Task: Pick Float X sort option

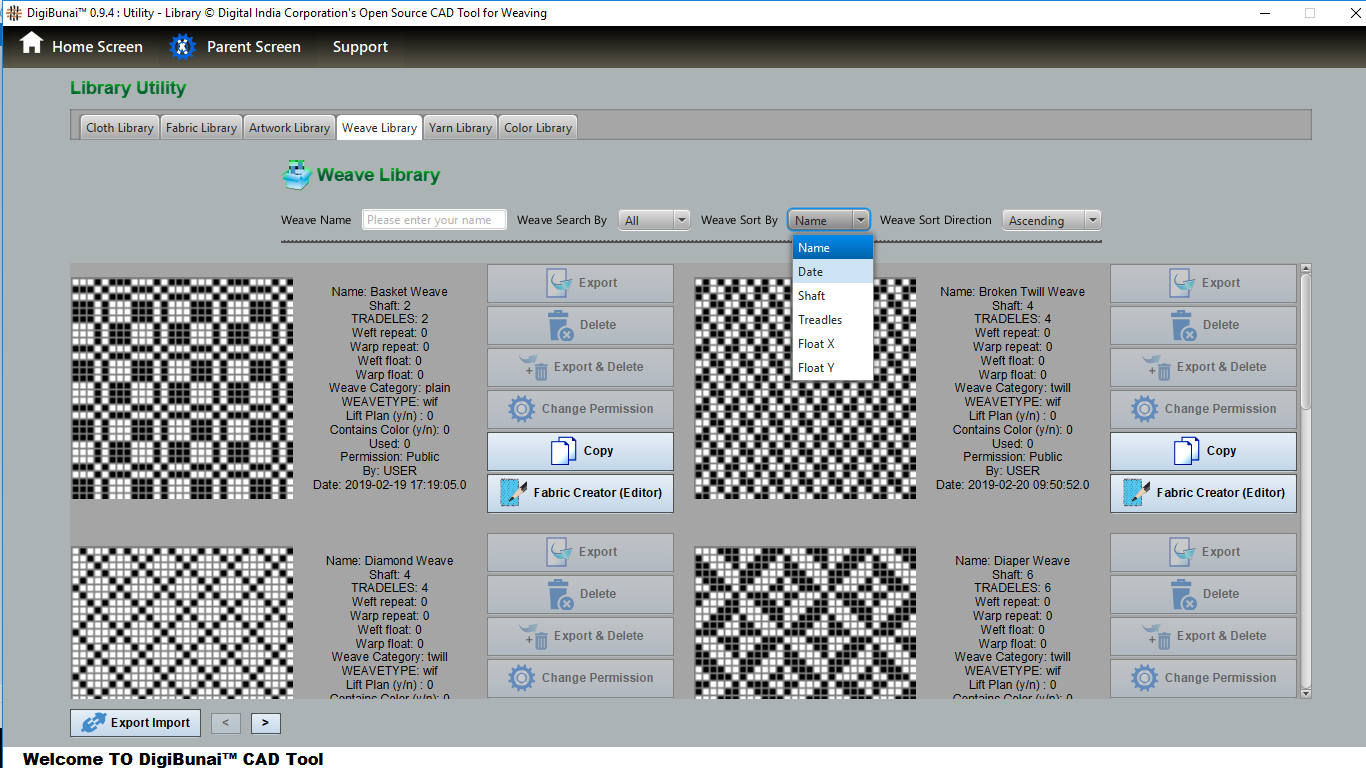Action: click(x=816, y=344)
